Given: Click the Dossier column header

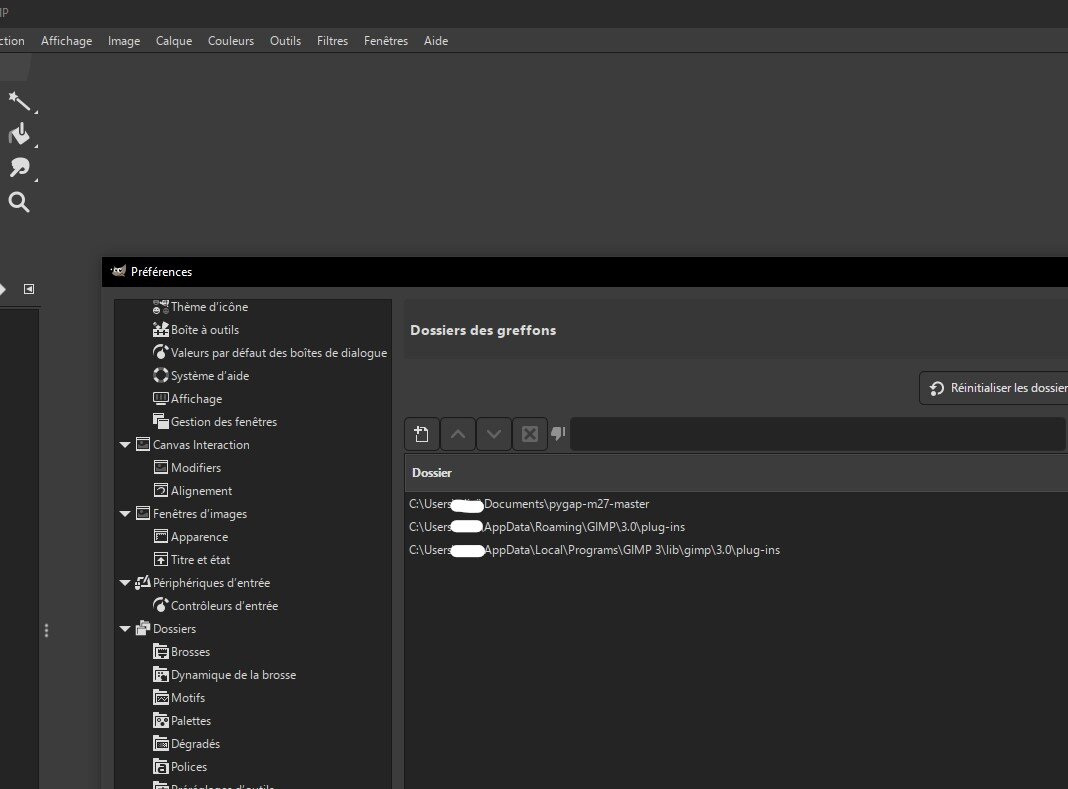Looking at the screenshot, I should click(736, 473).
